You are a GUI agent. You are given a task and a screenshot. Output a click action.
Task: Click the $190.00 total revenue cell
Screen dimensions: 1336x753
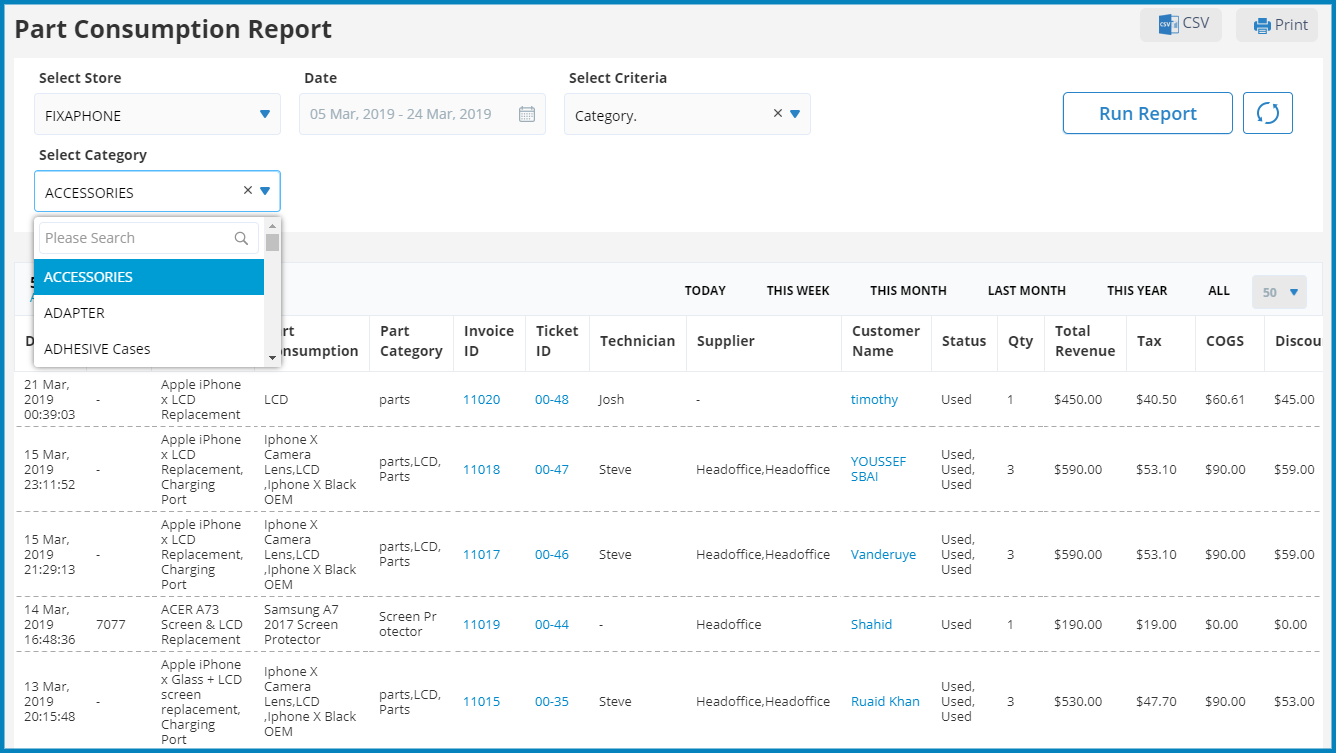(1078, 624)
